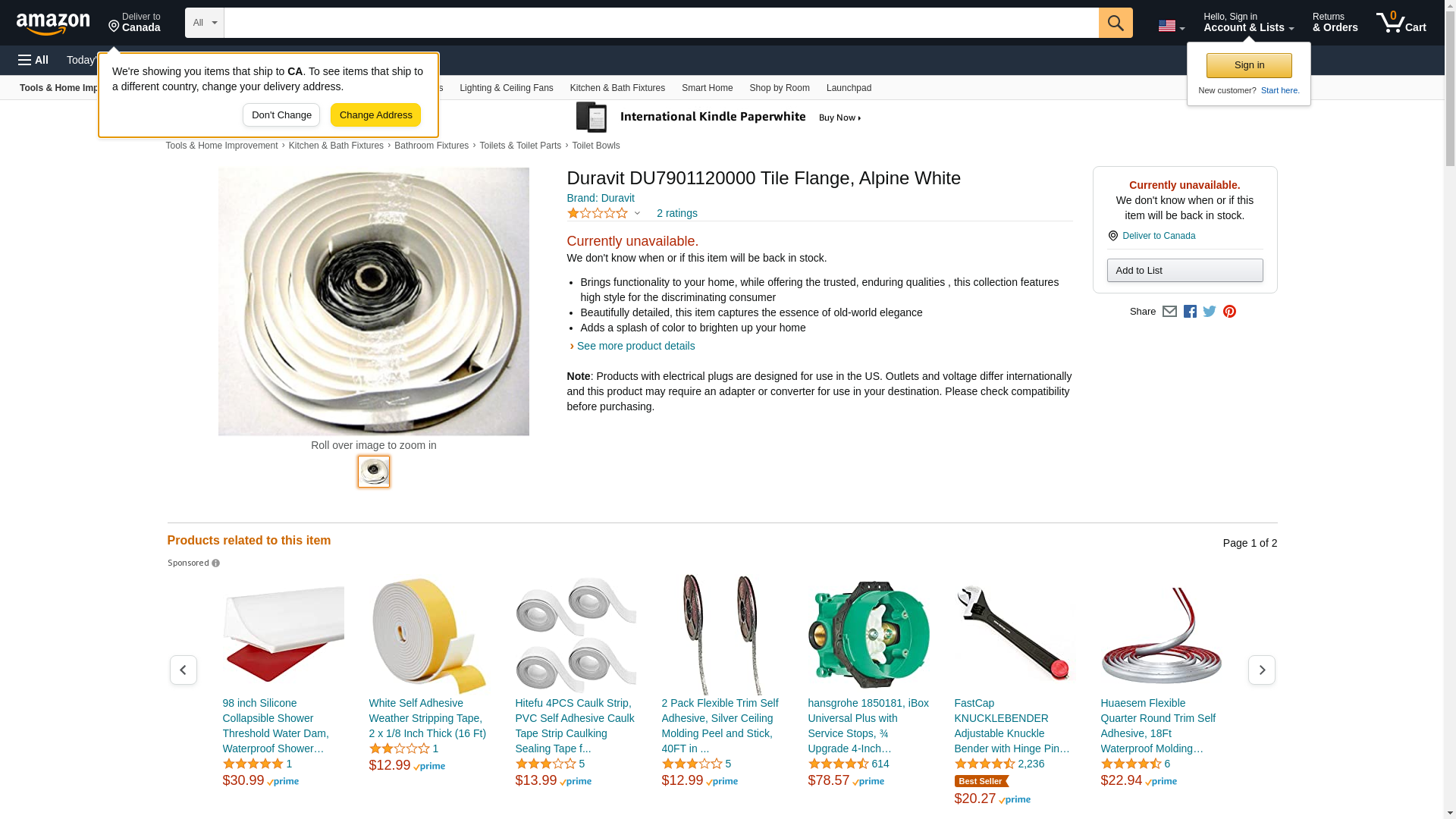Share product on Pinterest icon
The height and width of the screenshot is (819, 1456).
[1229, 312]
